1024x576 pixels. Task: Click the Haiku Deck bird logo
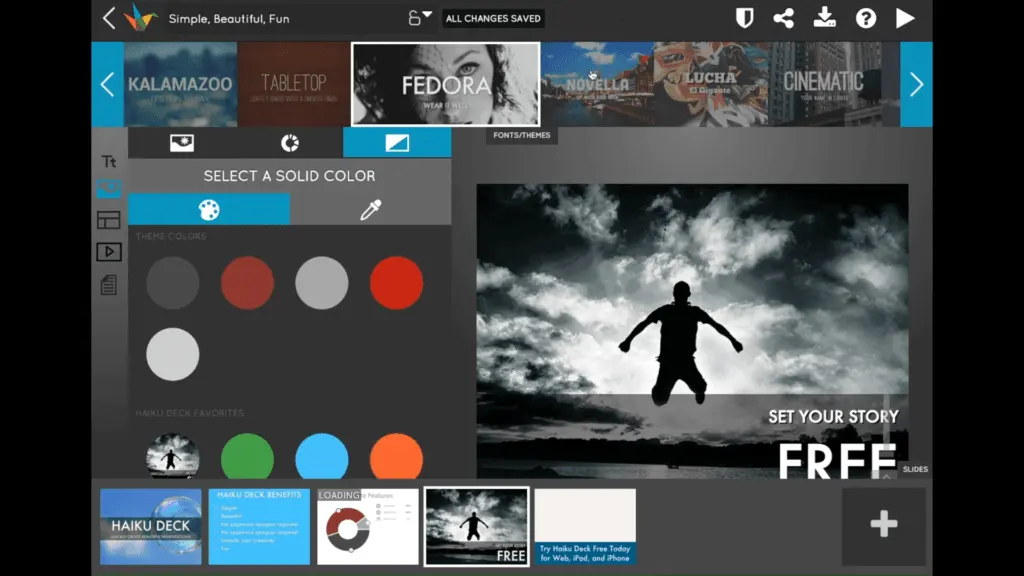140,18
